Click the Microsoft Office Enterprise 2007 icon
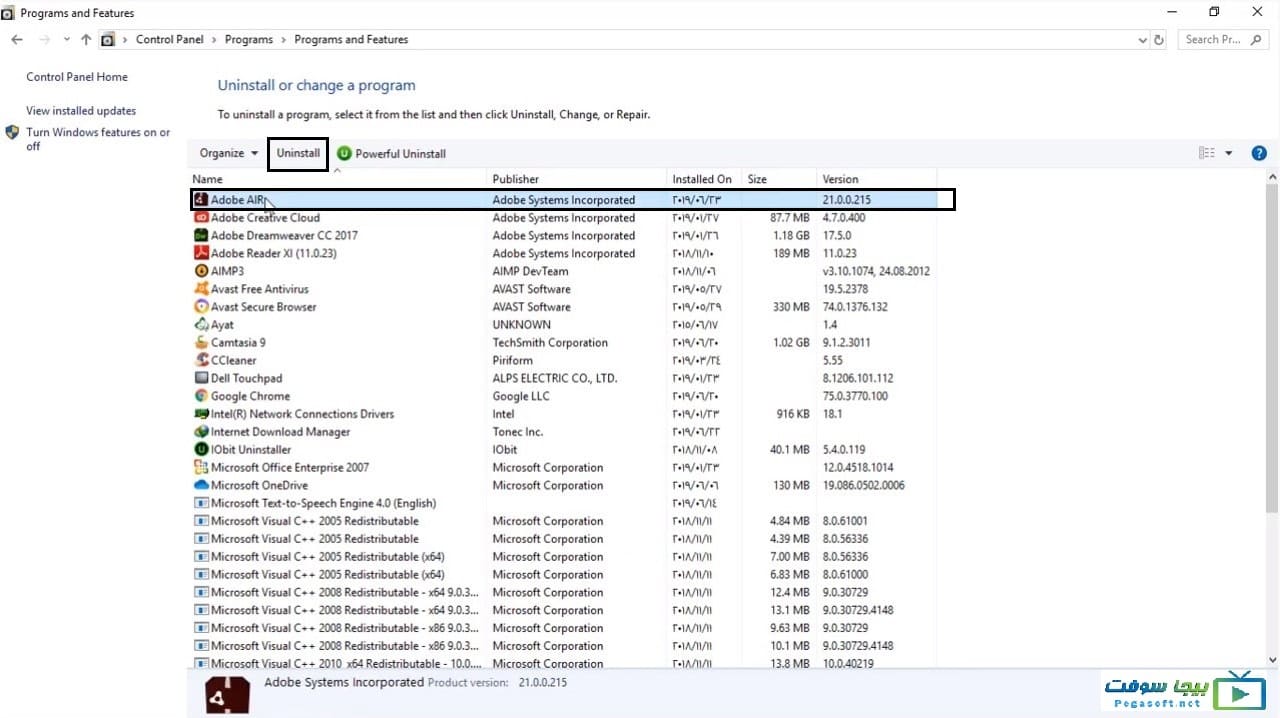 tap(201, 467)
